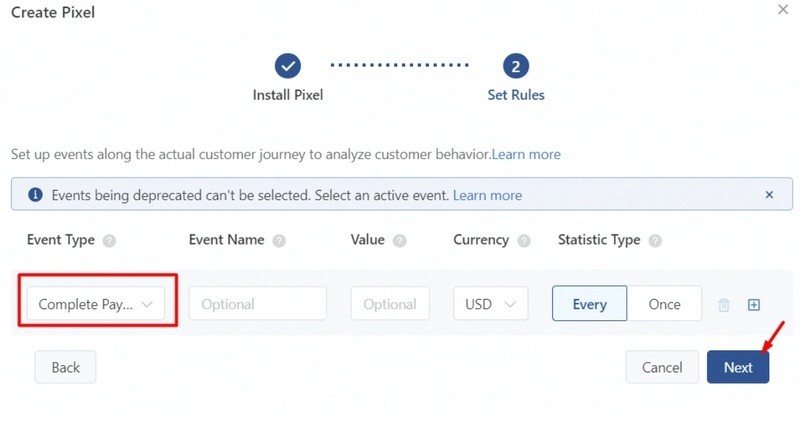Click the Cancel button
807x421 pixels.
click(662, 367)
